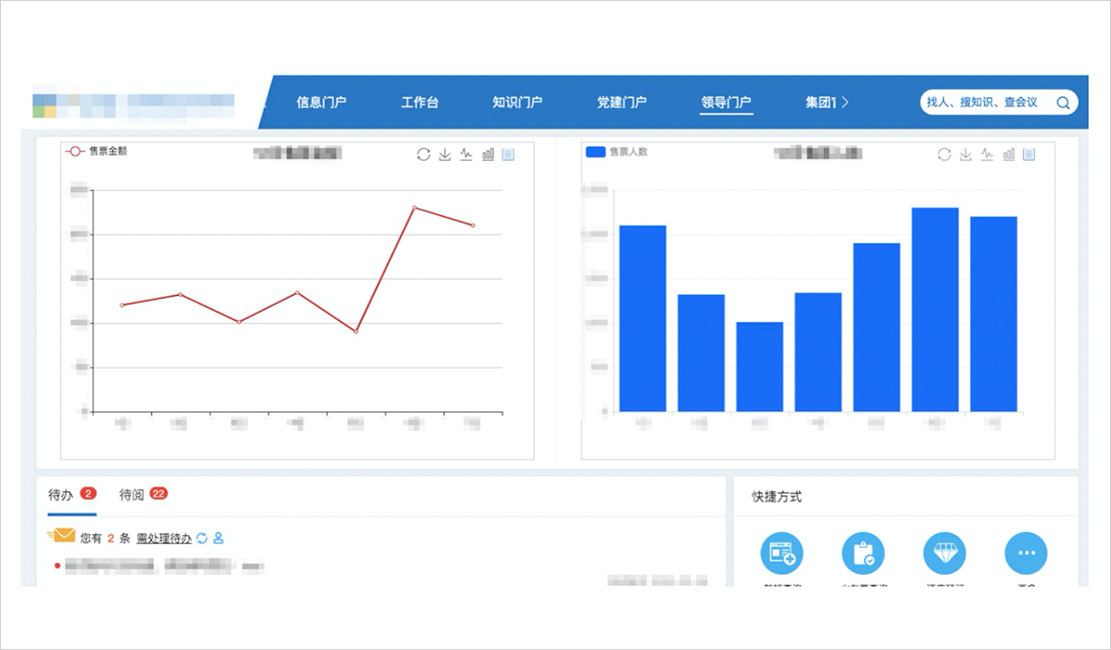The image size is (1111, 650).
Task: Click the search magnifier icon
Action: coord(1063,102)
